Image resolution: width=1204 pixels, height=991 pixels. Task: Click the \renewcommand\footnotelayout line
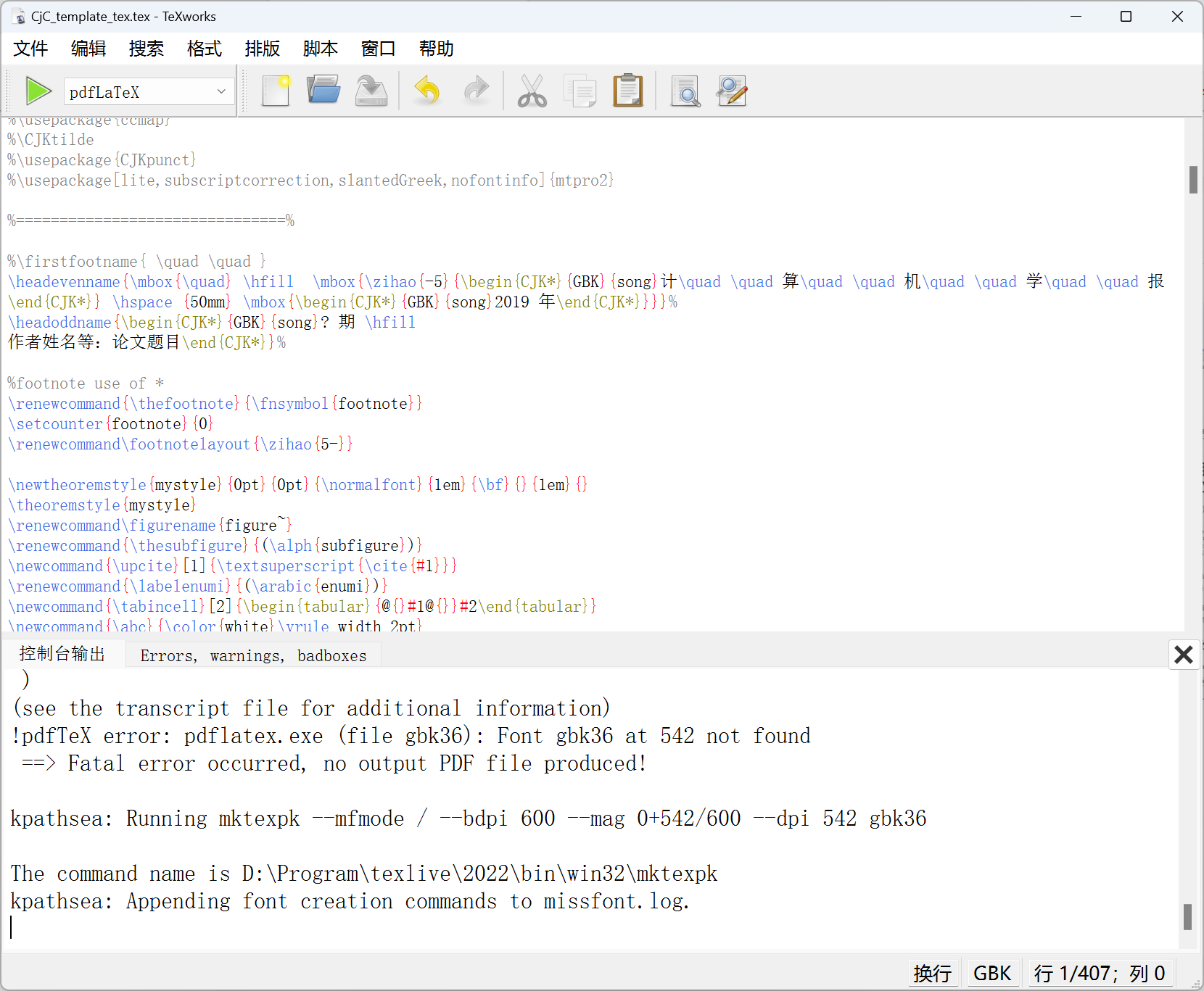pyautogui.click(x=181, y=444)
